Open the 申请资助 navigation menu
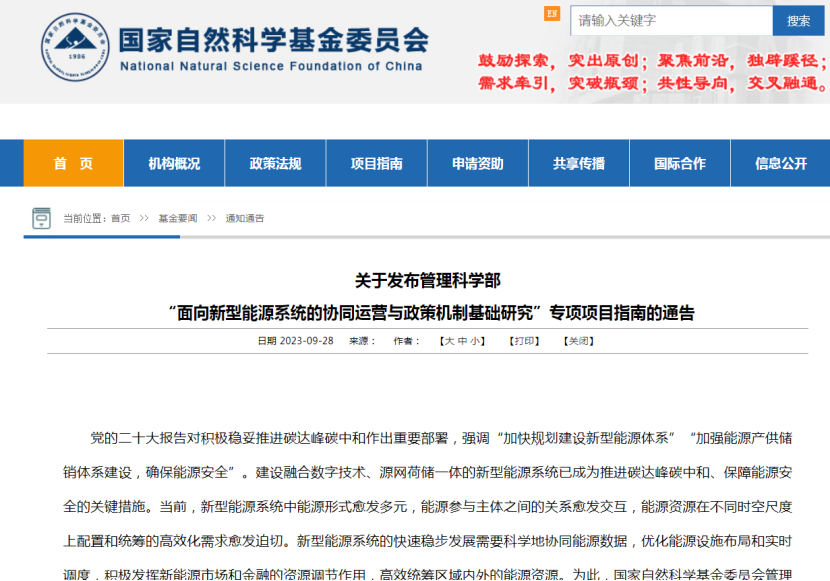The image size is (830, 581). click(x=477, y=163)
